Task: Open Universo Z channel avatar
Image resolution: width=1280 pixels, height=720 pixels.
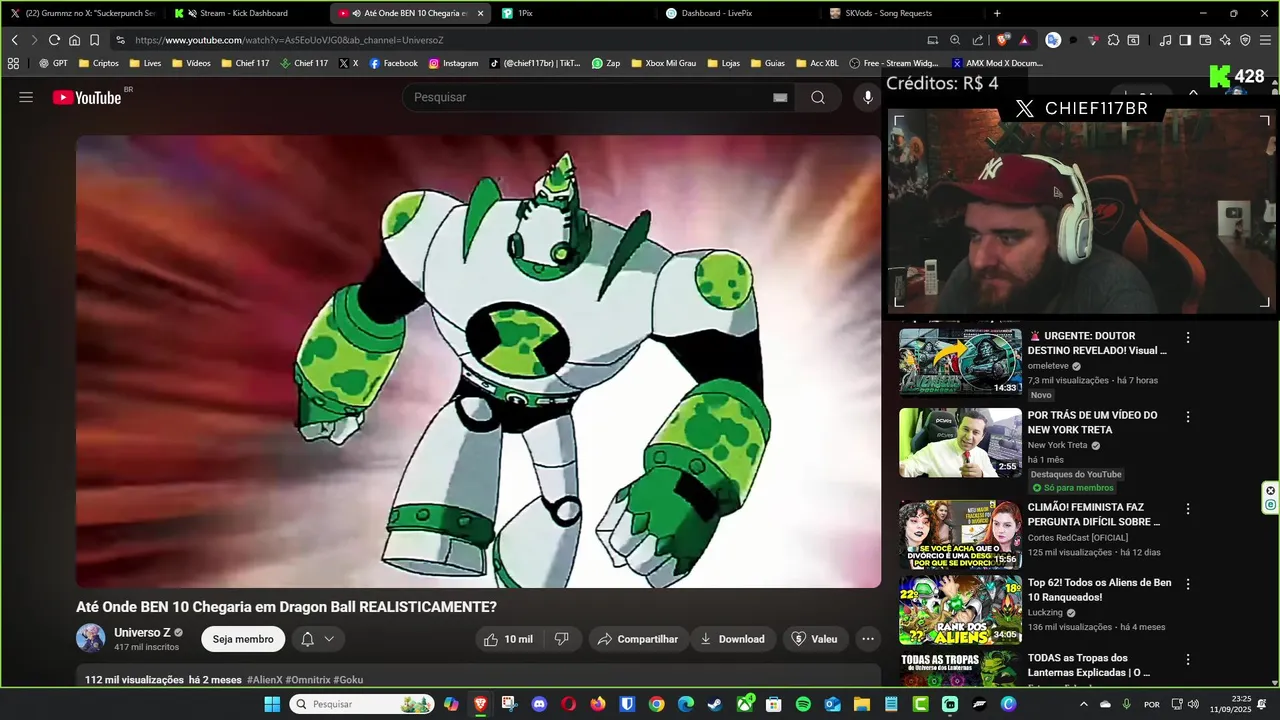Action: click(91, 638)
